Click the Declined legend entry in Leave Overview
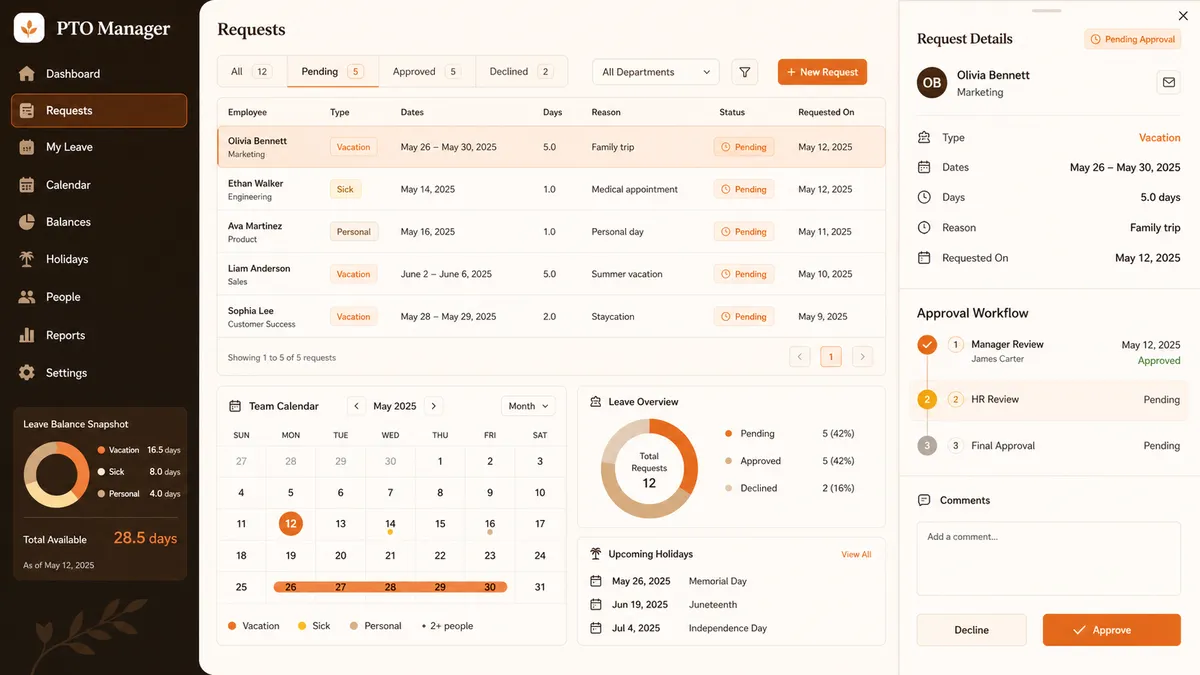Image resolution: width=1200 pixels, height=675 pixels. 789,488
